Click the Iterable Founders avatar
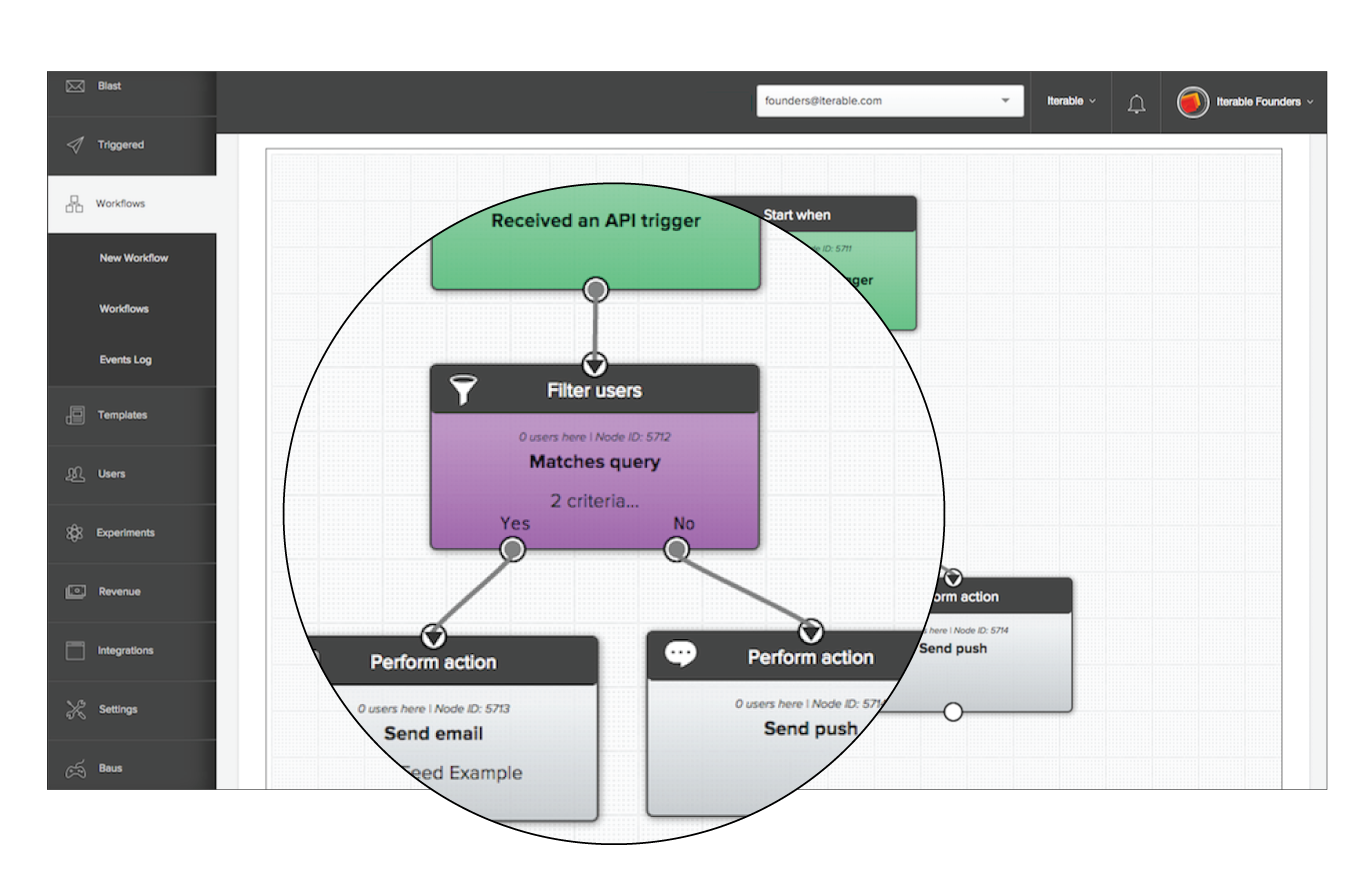 pos(1192,102)
